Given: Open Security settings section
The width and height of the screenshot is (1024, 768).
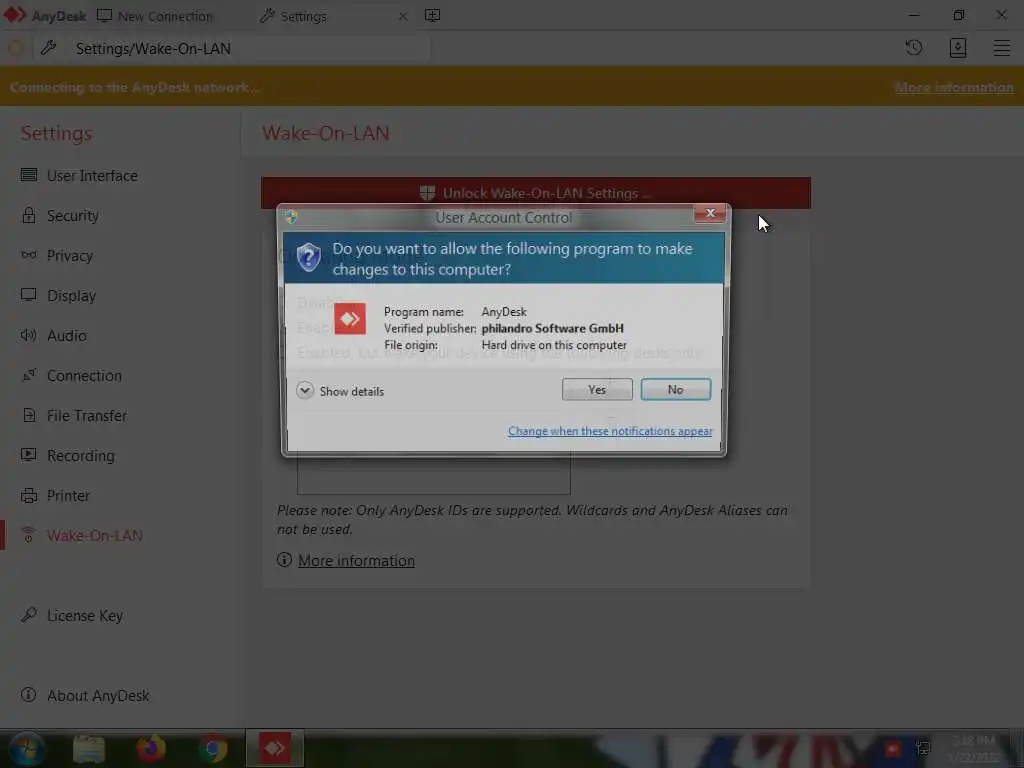Looking at the screenshot, I should [72, 216].
